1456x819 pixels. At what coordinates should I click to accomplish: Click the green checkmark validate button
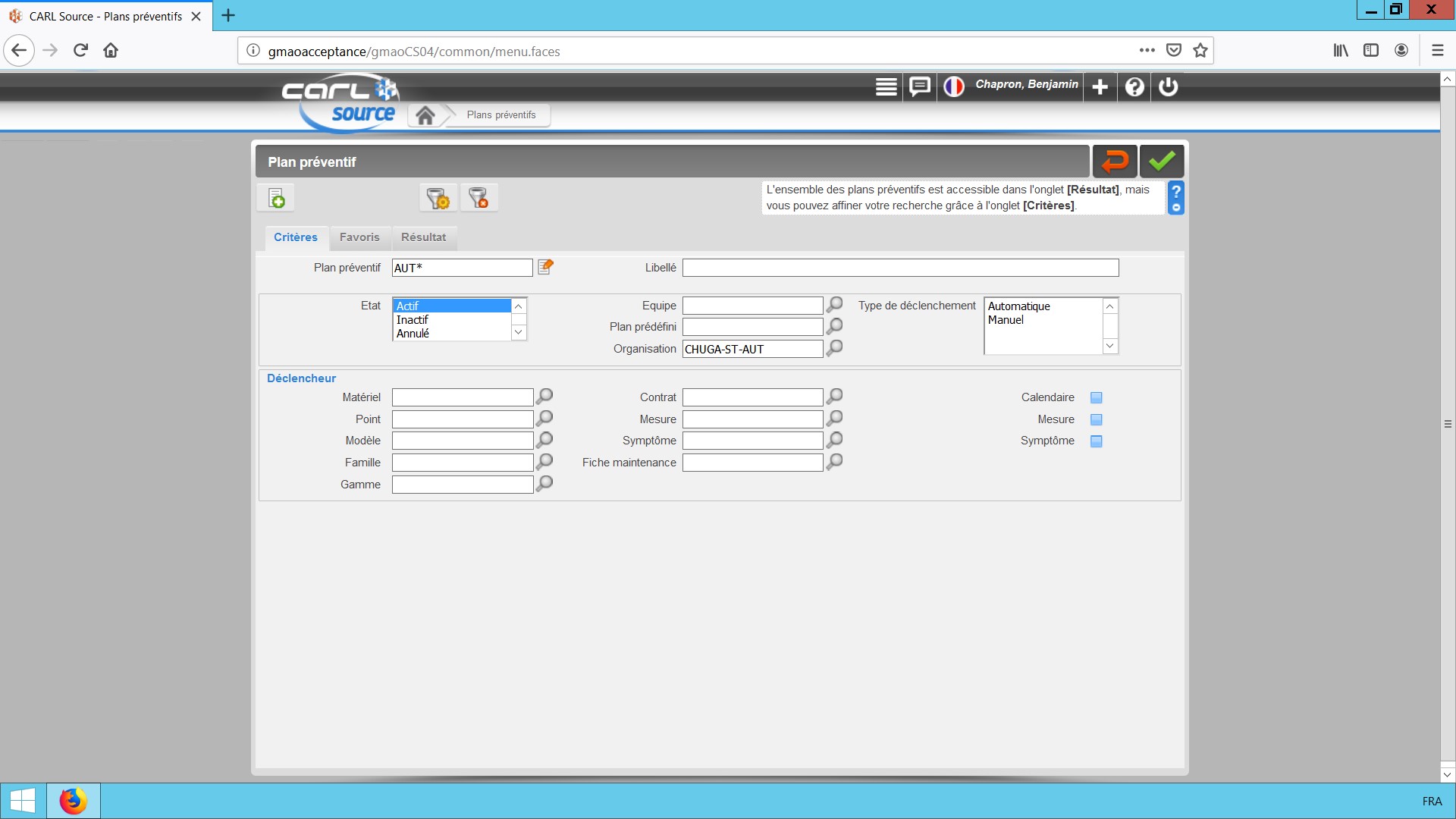1161,162
